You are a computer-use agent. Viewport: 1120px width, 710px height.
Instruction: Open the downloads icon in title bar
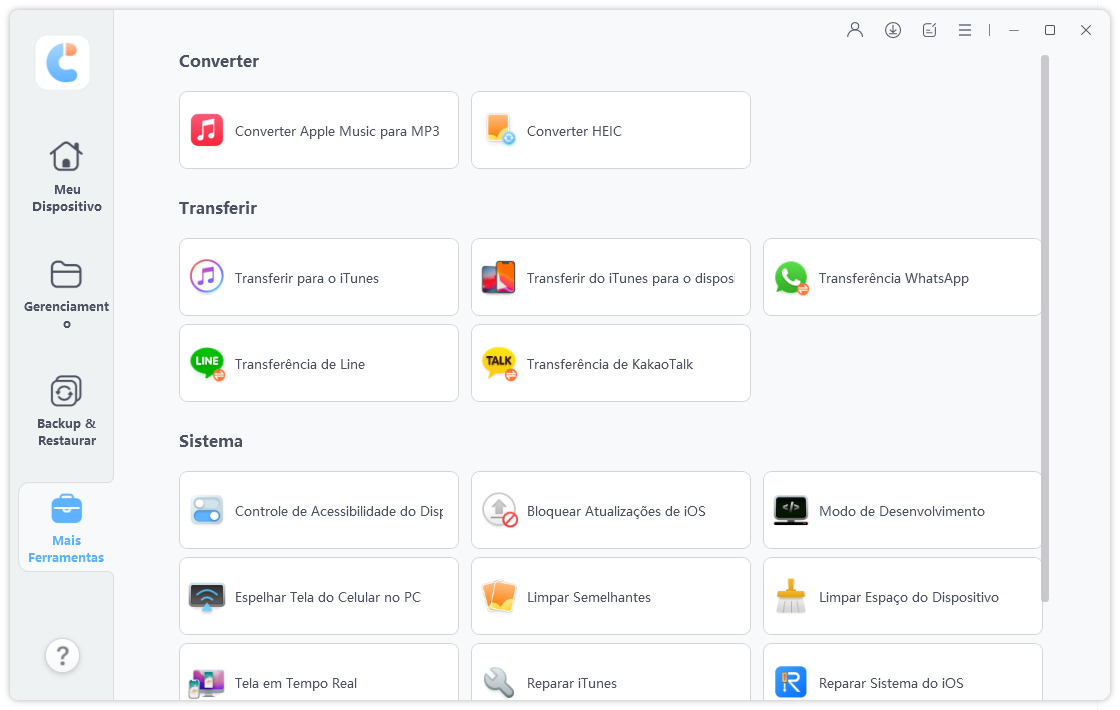(893, 30)
